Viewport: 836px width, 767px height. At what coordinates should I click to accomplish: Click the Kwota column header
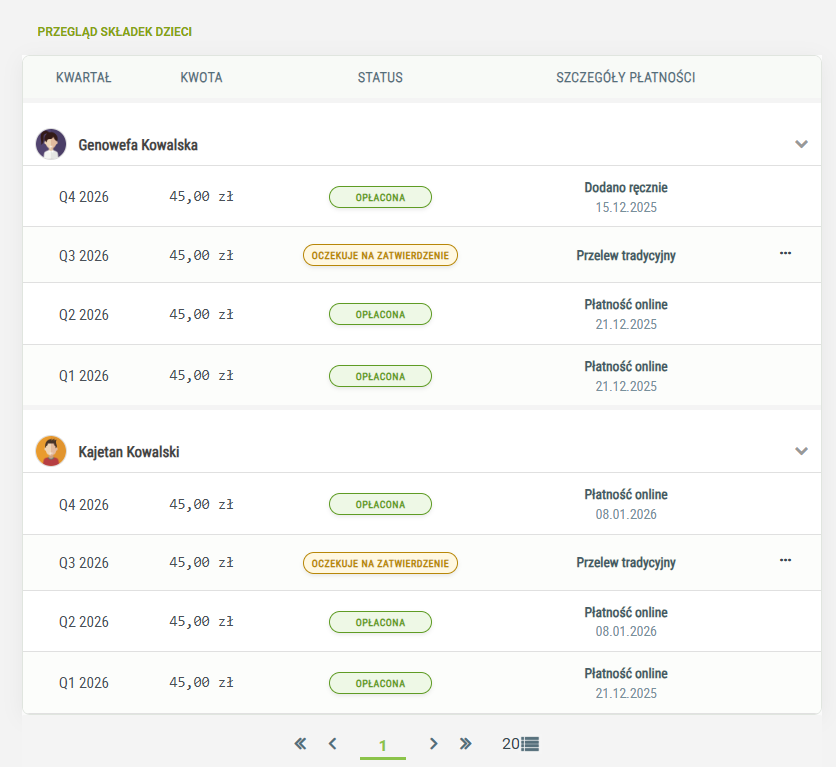pos(201,78)
